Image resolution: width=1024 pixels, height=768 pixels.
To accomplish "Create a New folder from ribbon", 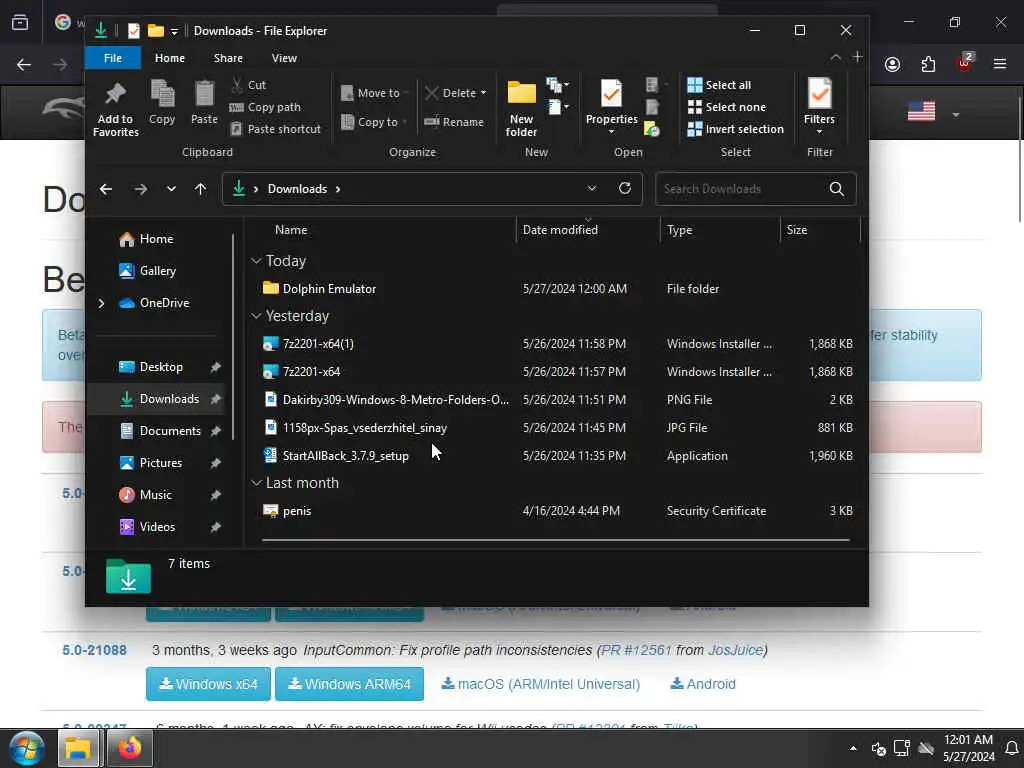I will [521, 107].
